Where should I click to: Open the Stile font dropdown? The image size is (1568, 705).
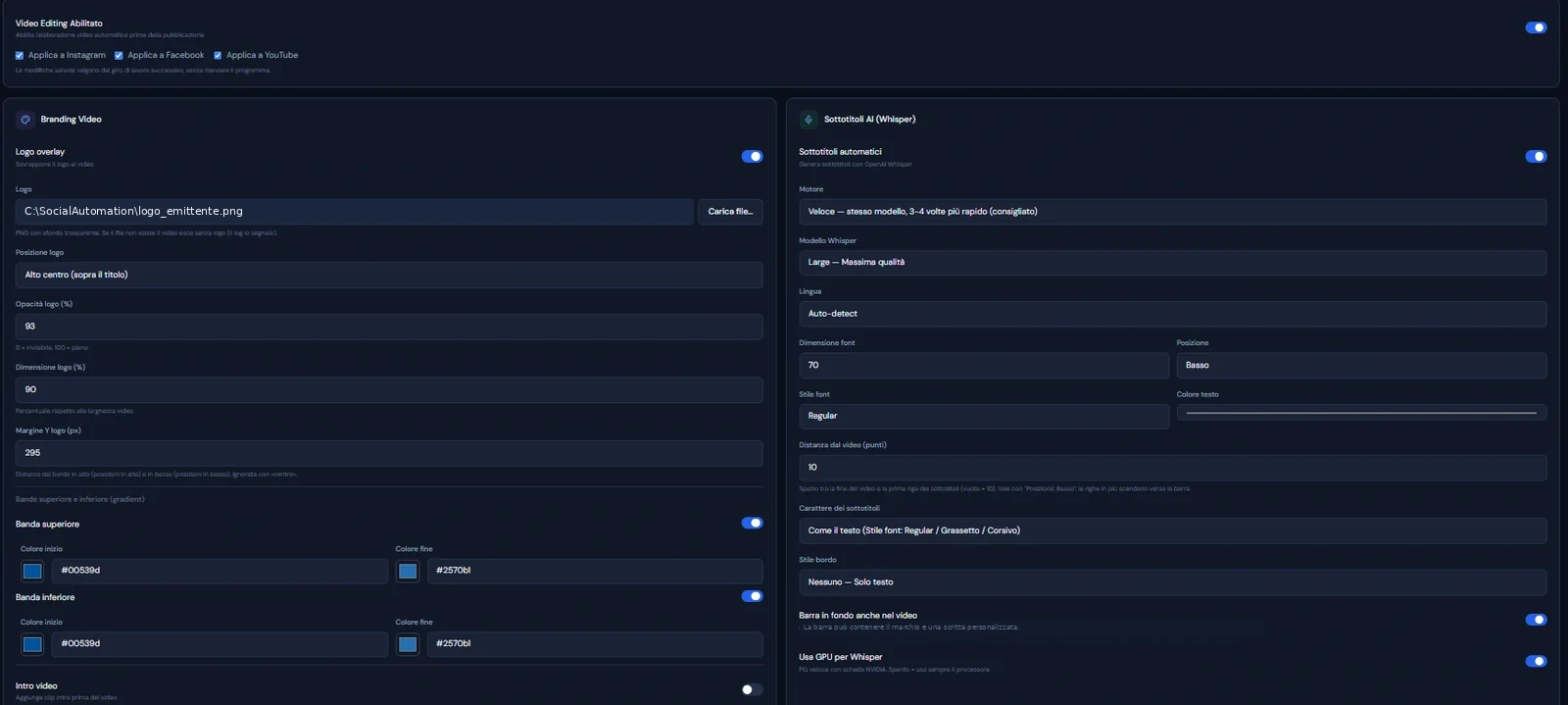click(984, 417)
